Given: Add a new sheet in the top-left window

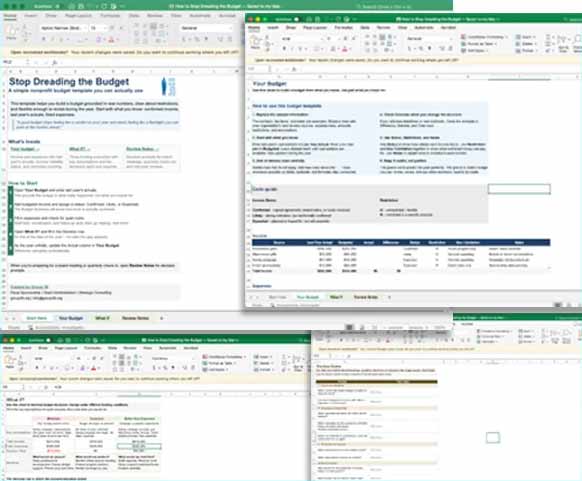Looking at the screenshot, I should (x=161, y=318).
